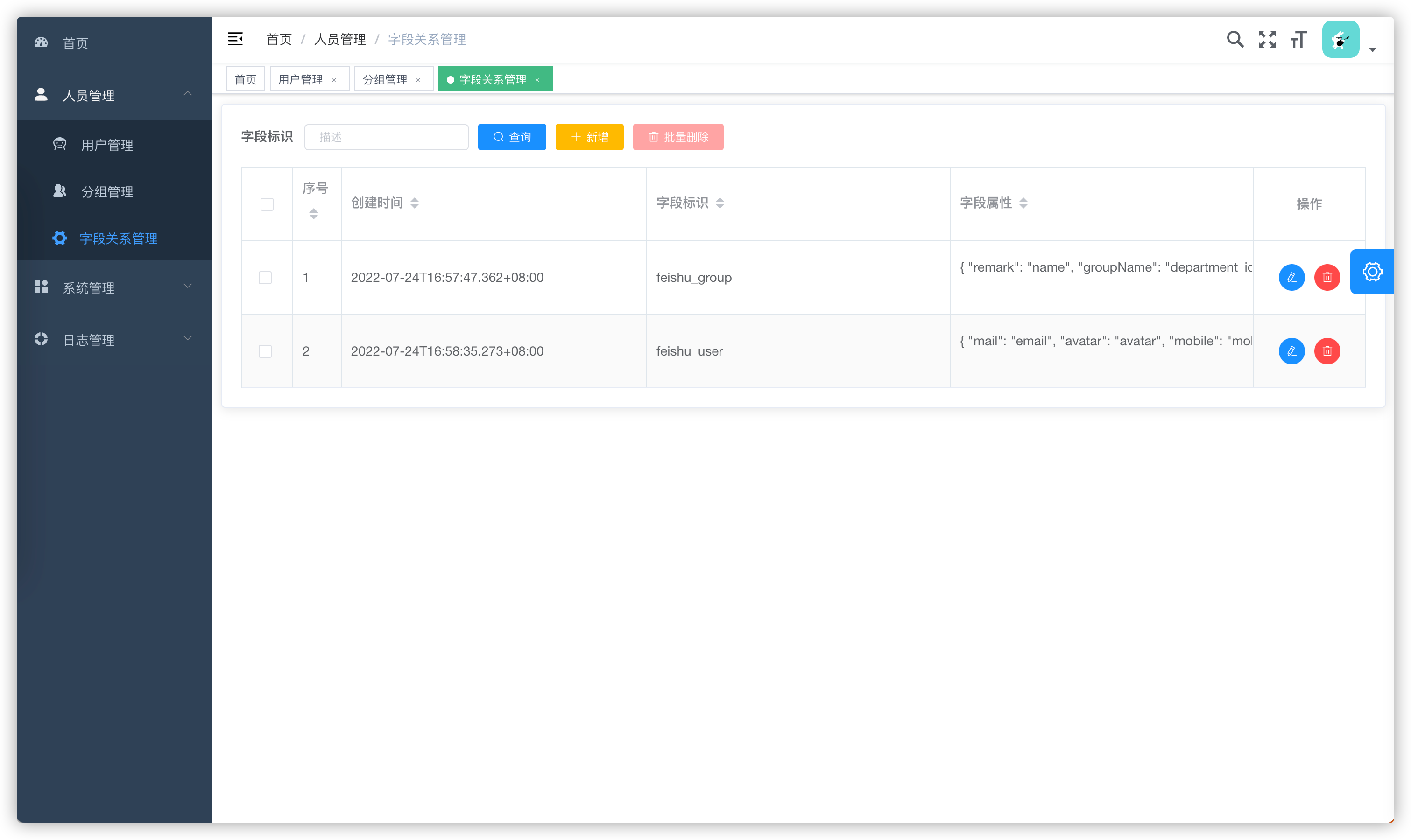This screenshot has height=840, width=1411.
Task: Open the font size settings icon
Action: click(1298, 39)
